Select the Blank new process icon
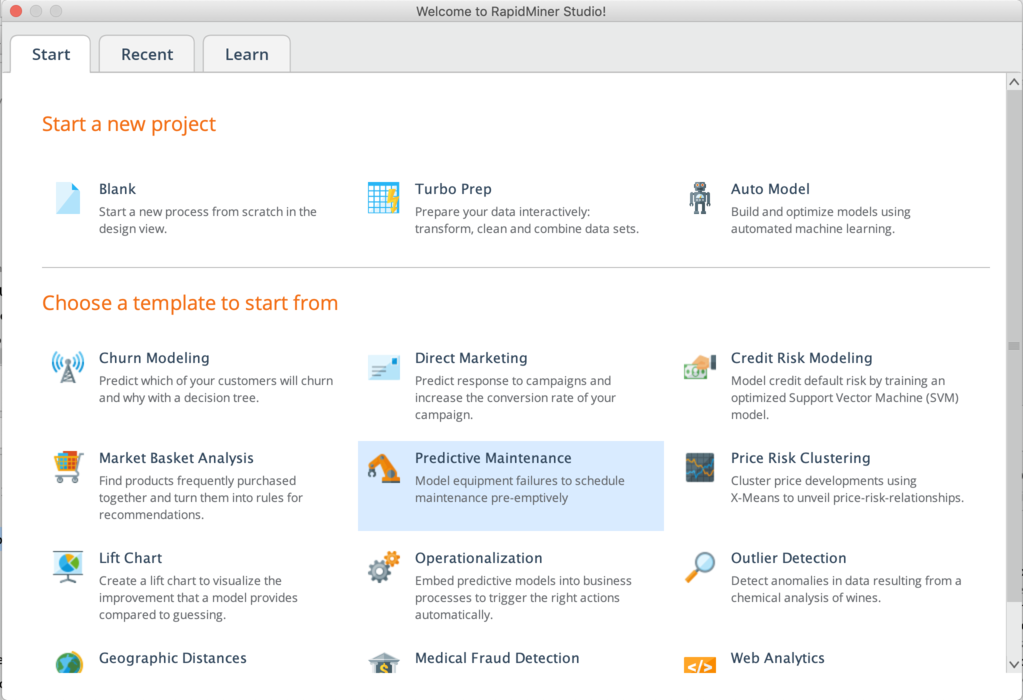 click(67, 198)
